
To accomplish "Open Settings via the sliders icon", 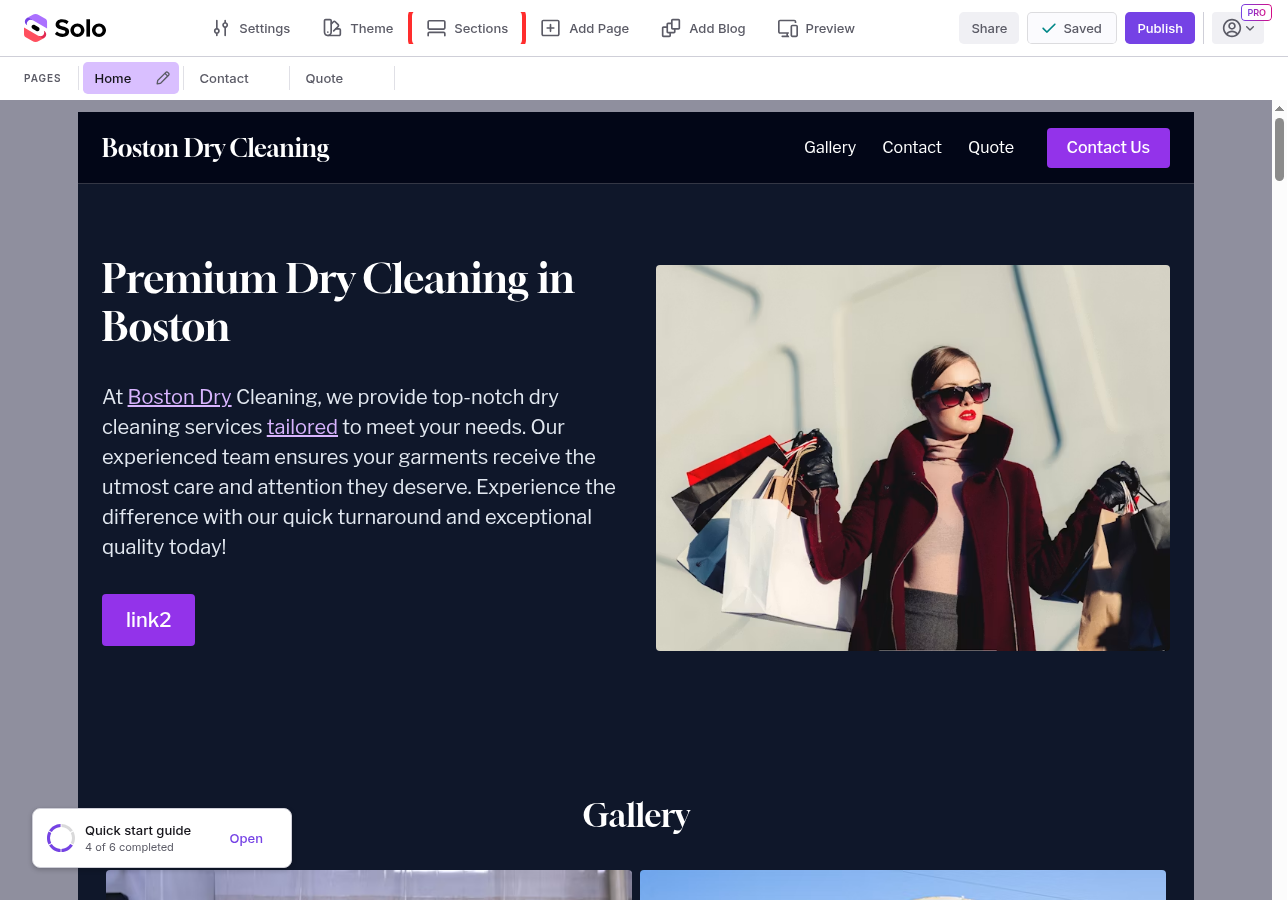I will (221, 28).
